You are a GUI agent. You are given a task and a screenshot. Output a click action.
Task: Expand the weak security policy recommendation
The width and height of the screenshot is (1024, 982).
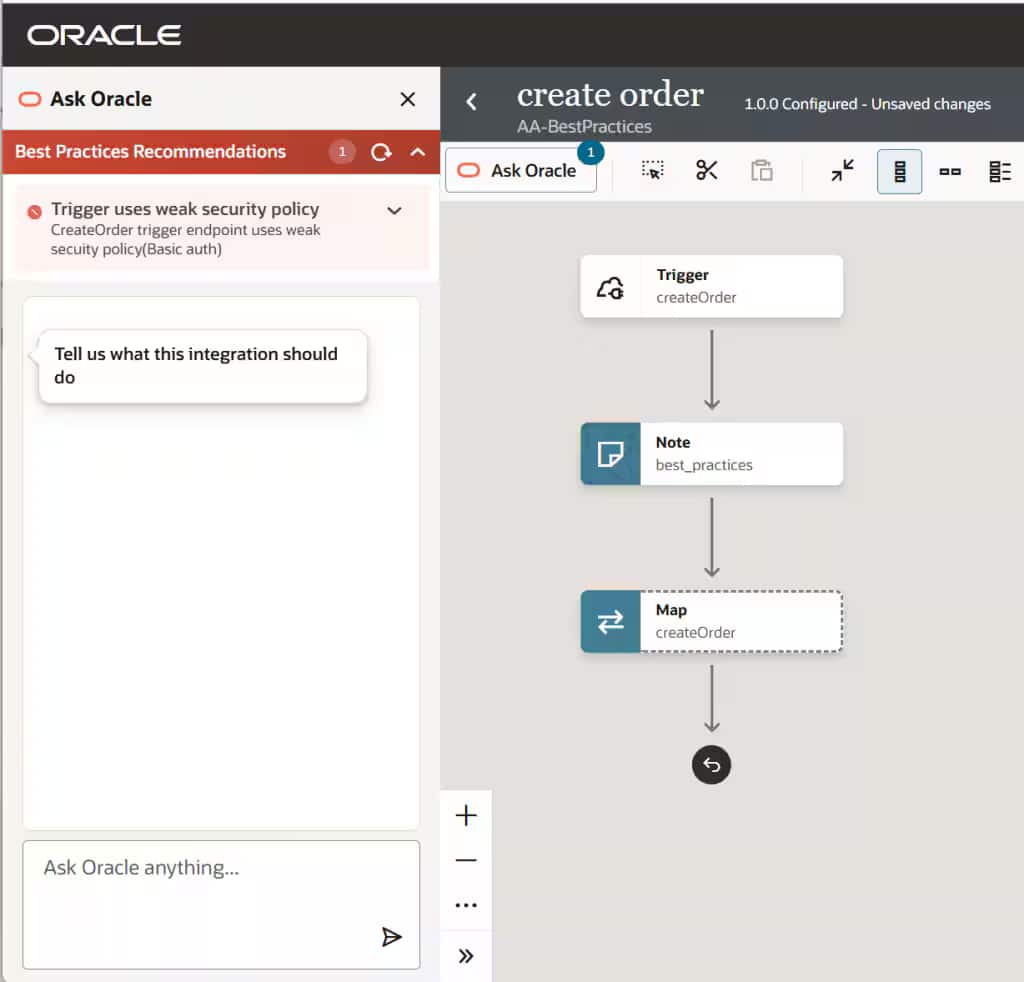click(394, 210)
